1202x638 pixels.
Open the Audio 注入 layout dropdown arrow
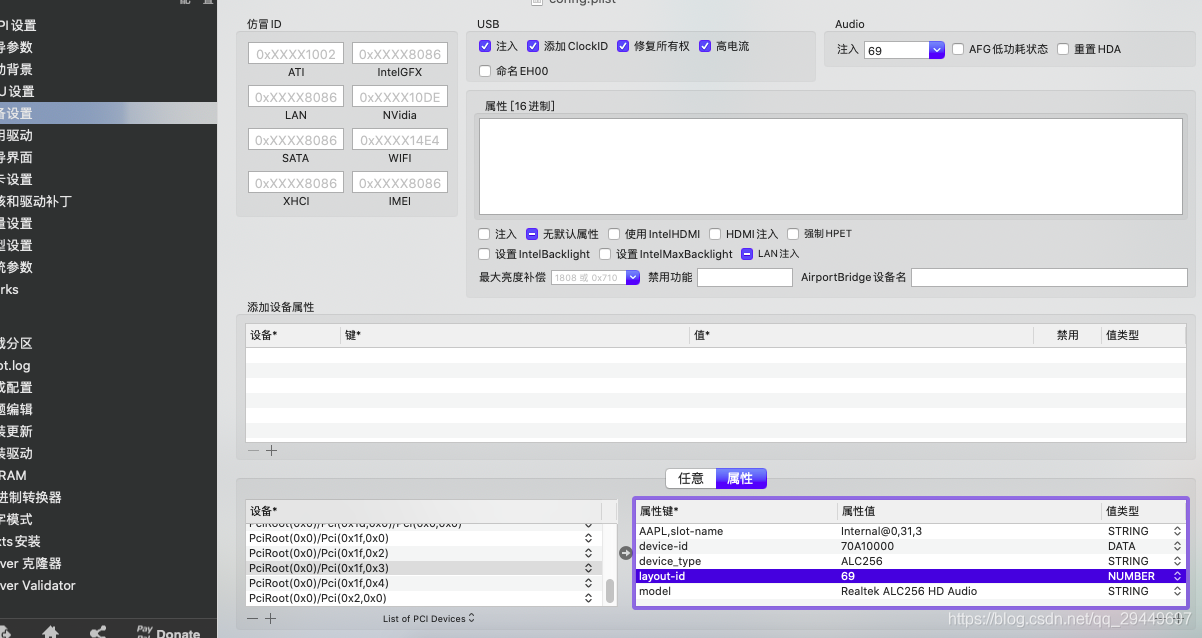[937, 50]
